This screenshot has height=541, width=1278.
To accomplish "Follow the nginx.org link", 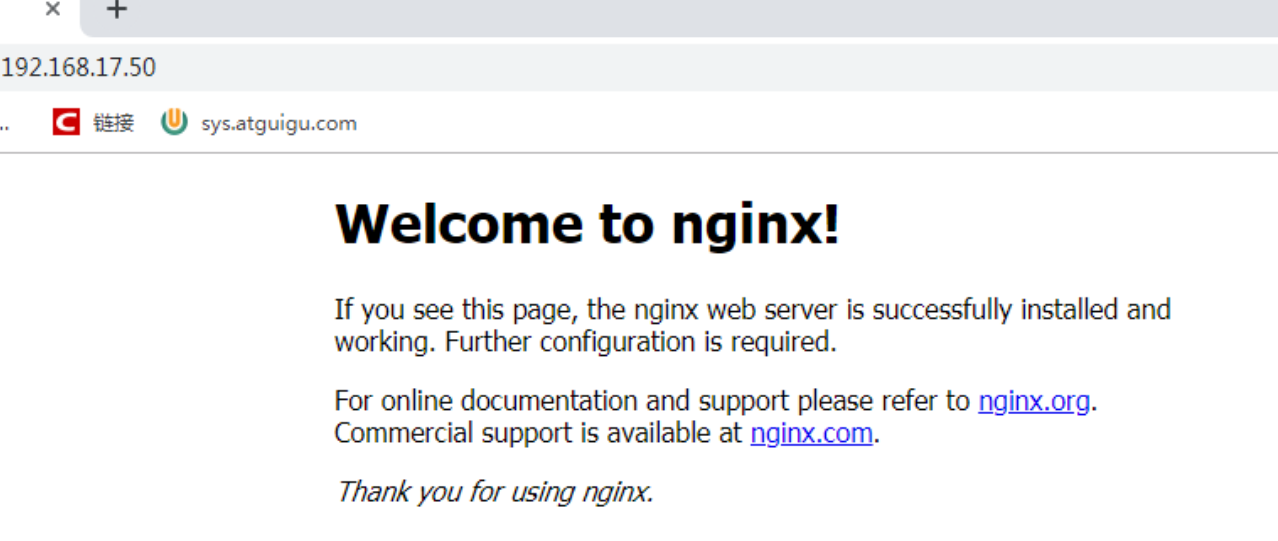I will [x=1034, y=401].
